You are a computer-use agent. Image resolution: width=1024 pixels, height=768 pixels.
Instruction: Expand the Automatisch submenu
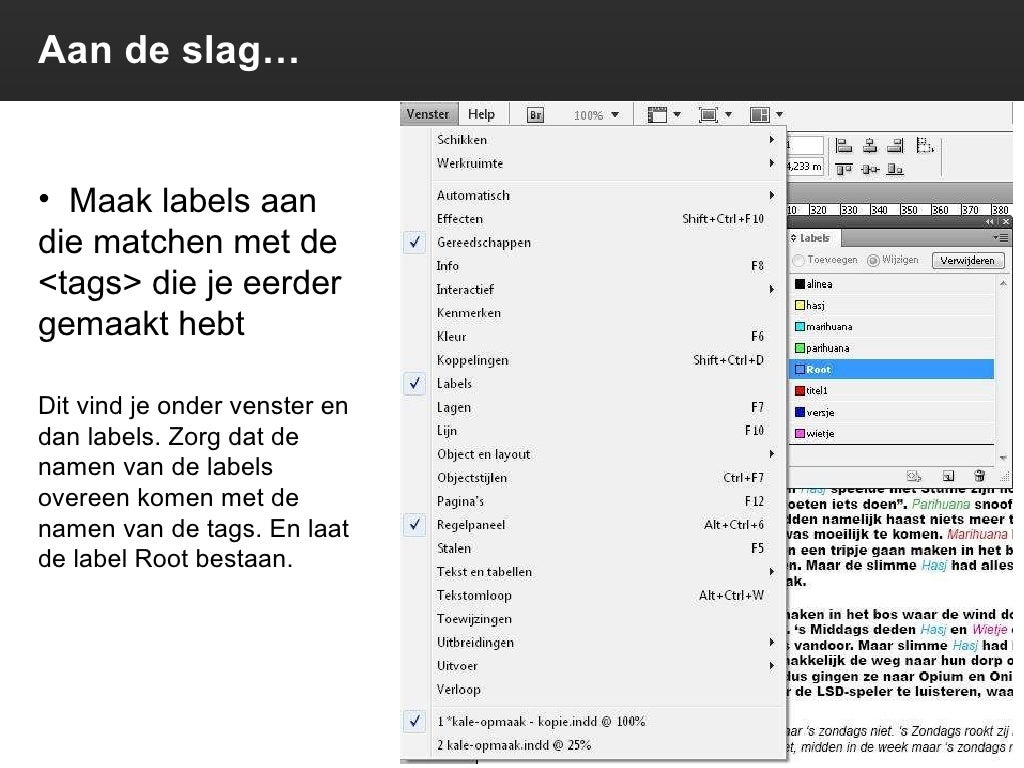click(x=606, y=195)
